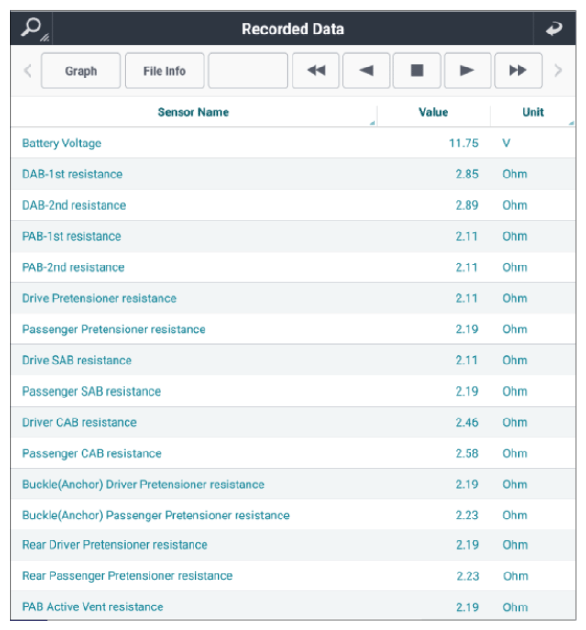This screenshot has height=630, width=586.
Task: Click the V unit for Battery Voltage
Action: click(x=506, y=143)
